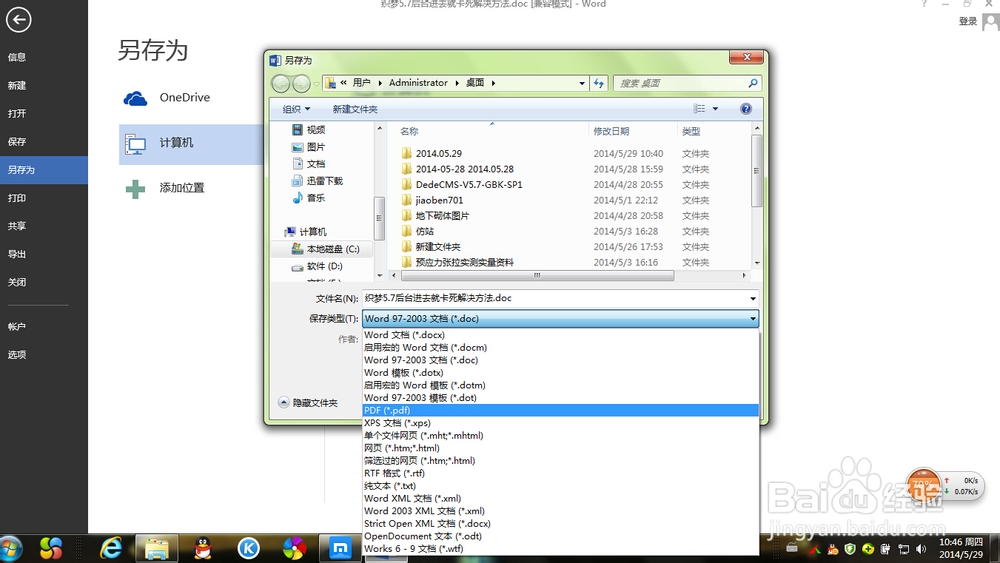Click 登录 sign-in link
Screen dimensions: 1000x563
[967, 22]
